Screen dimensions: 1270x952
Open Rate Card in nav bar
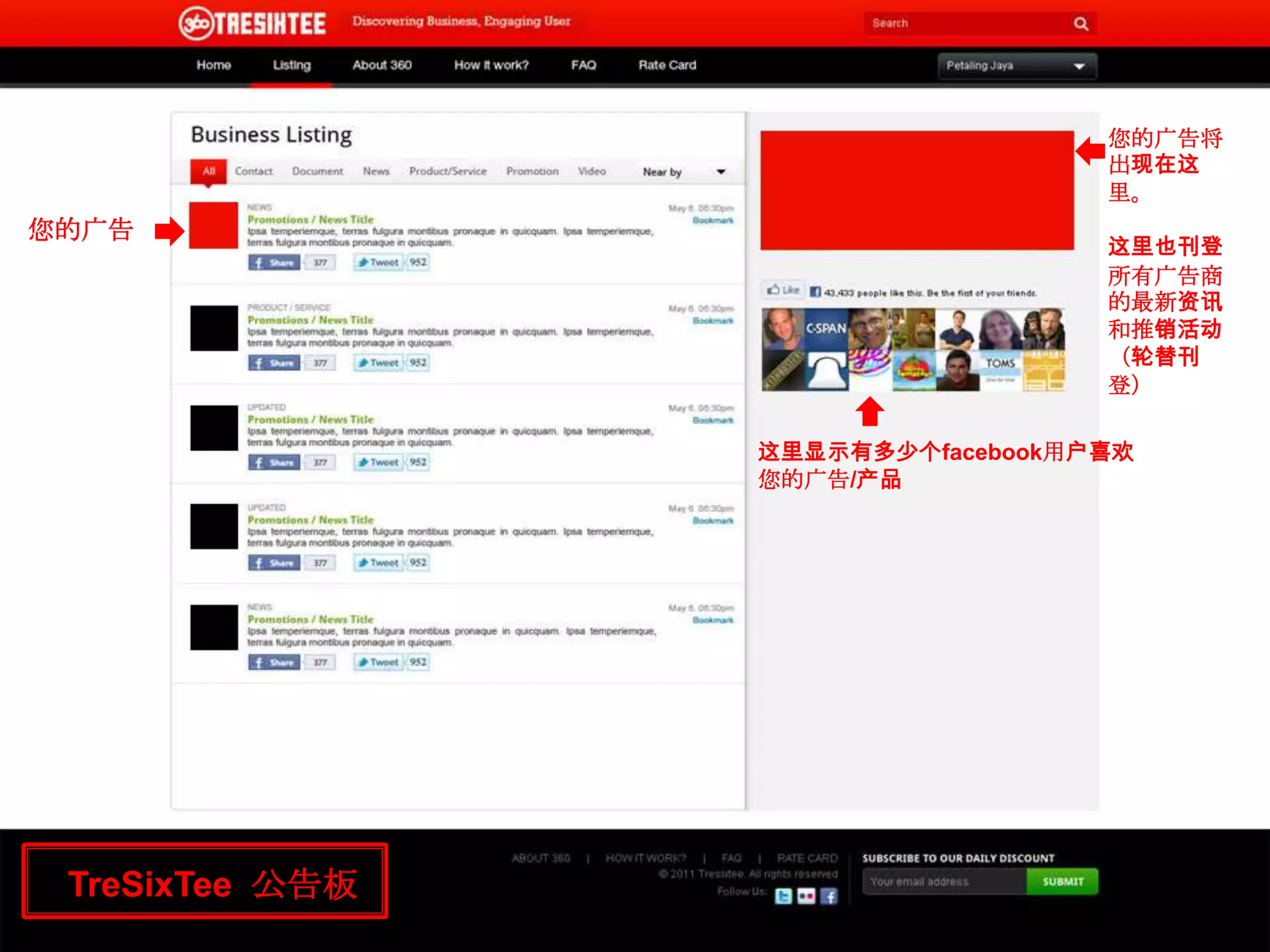point(667,65)
